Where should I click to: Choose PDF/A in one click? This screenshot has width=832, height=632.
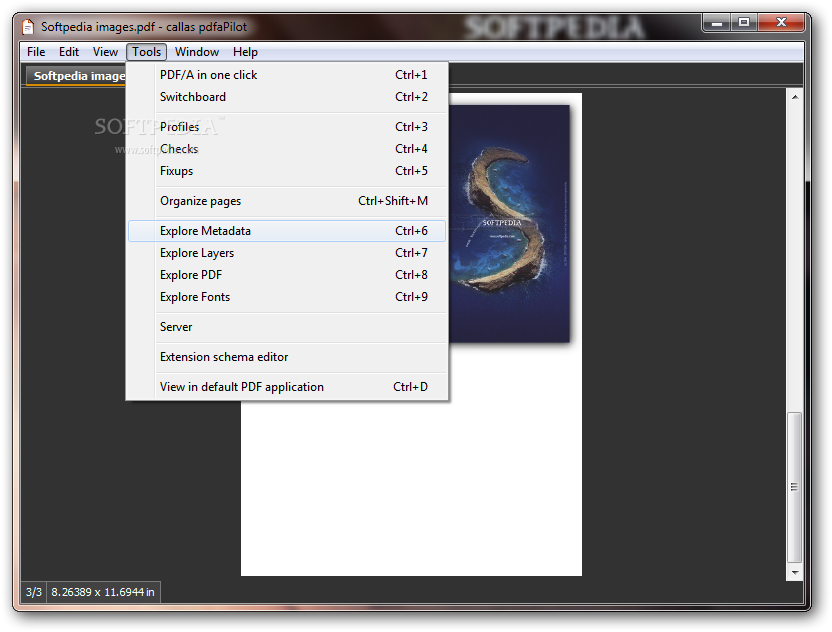[x=287, y=75]
